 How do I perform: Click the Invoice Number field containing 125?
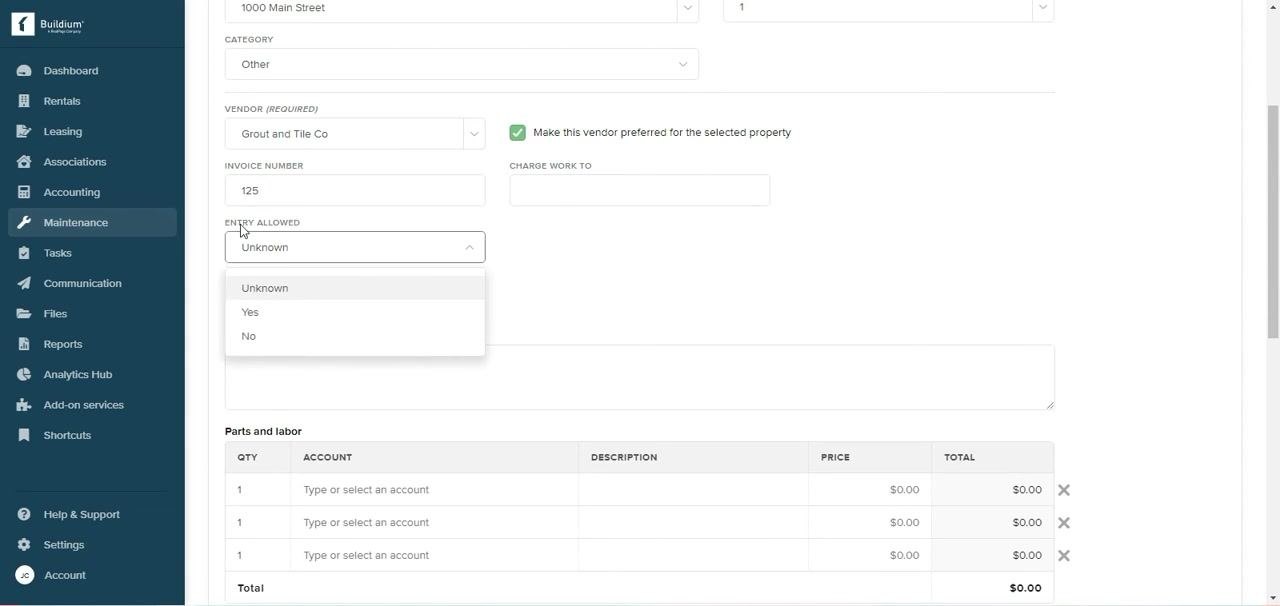[x=355, y=190]
